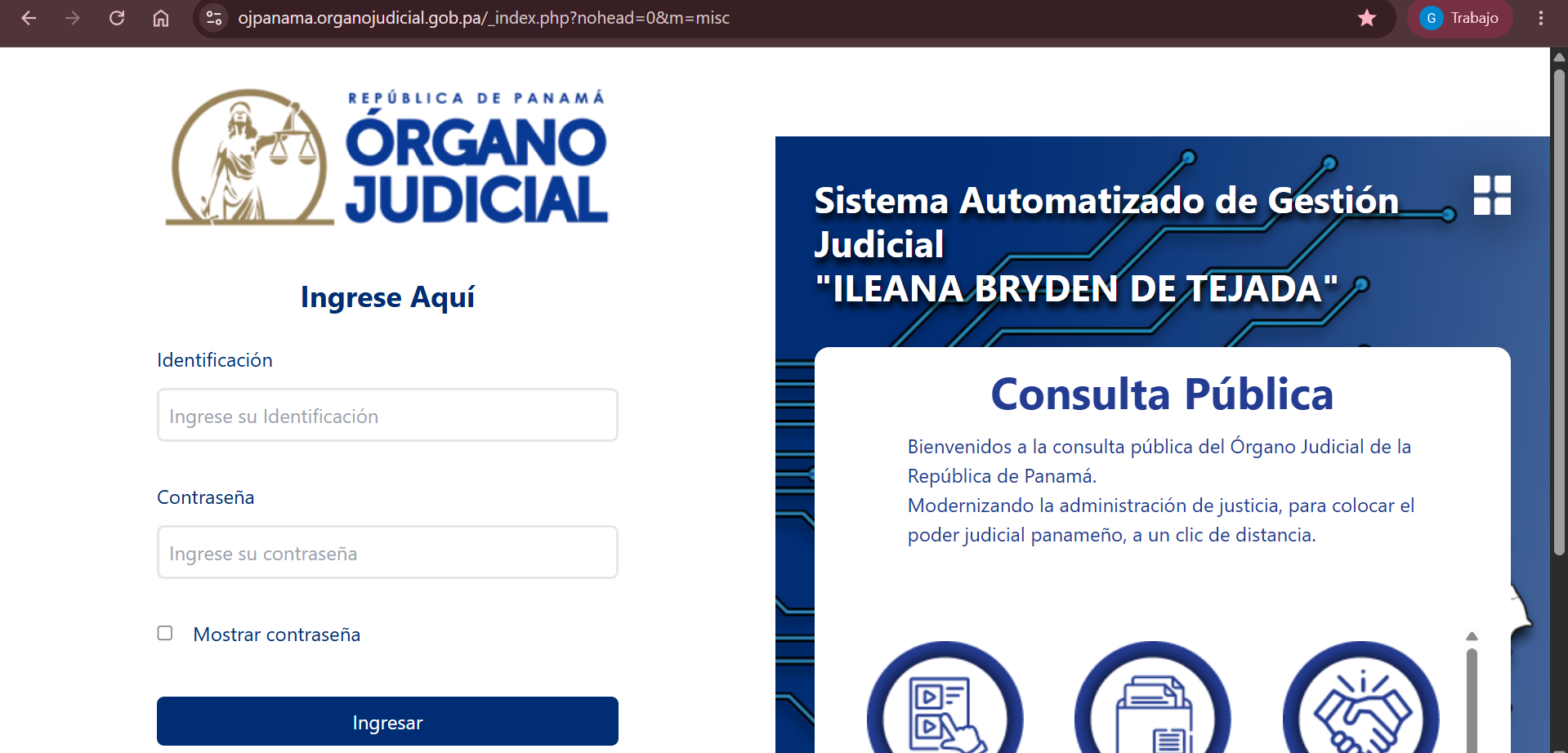Click the browser forward arrow
This screenshot has height=753, width=1568.
[x=73, y=18]
